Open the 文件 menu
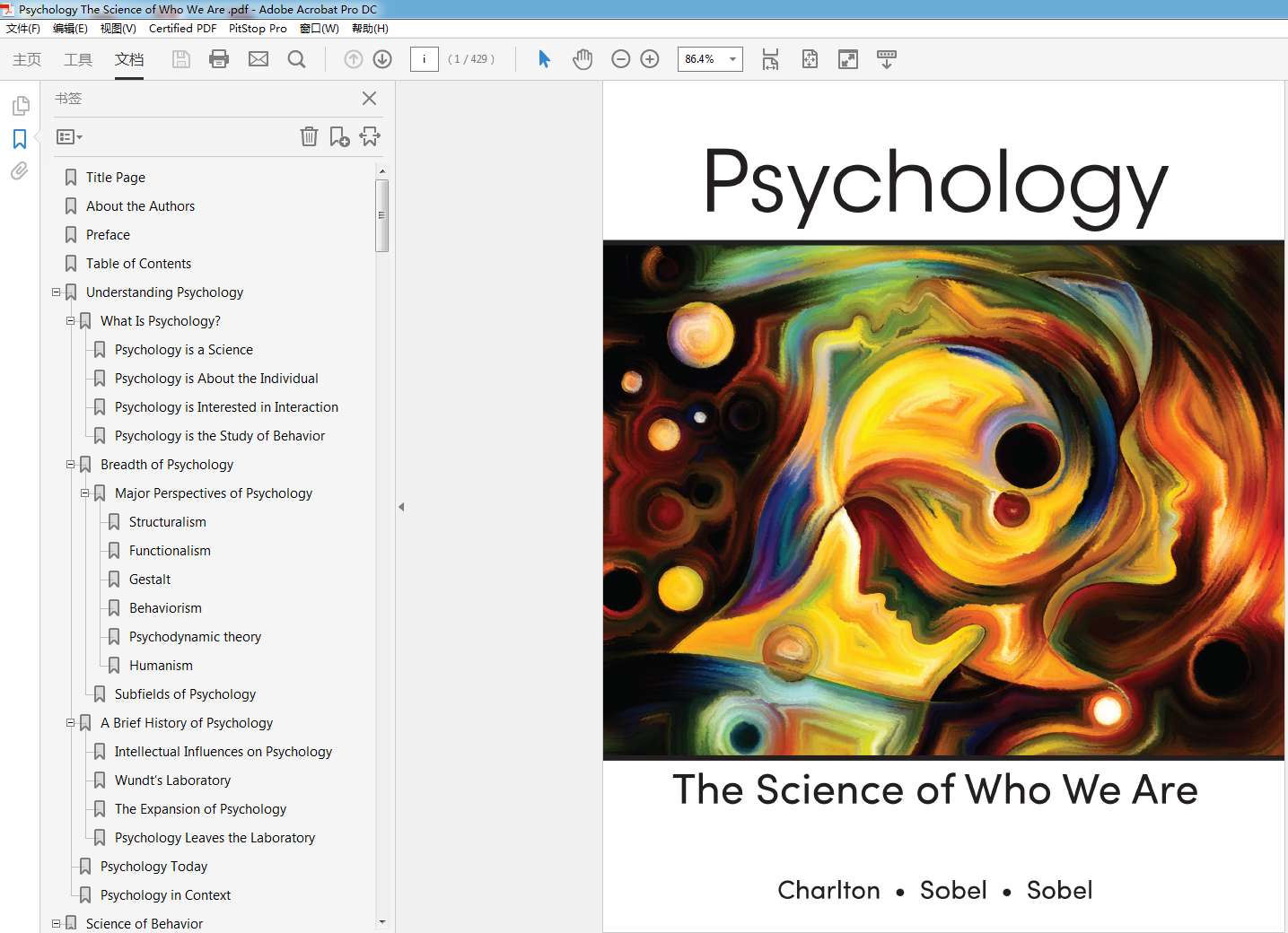1288x933 pixels. (22, 28)
